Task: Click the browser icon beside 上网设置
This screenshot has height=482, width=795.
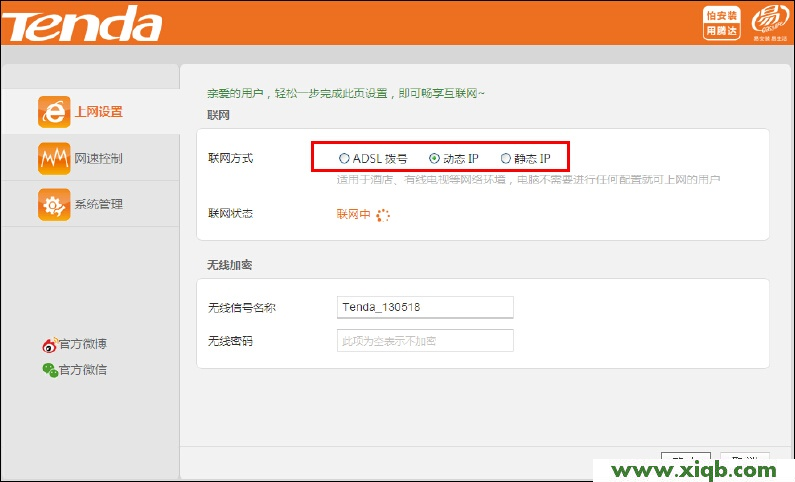Action: click(x=53, y=112)
